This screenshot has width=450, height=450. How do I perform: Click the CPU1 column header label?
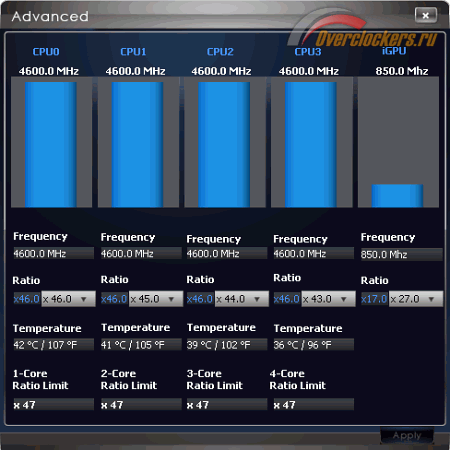(x=133, y=52)
